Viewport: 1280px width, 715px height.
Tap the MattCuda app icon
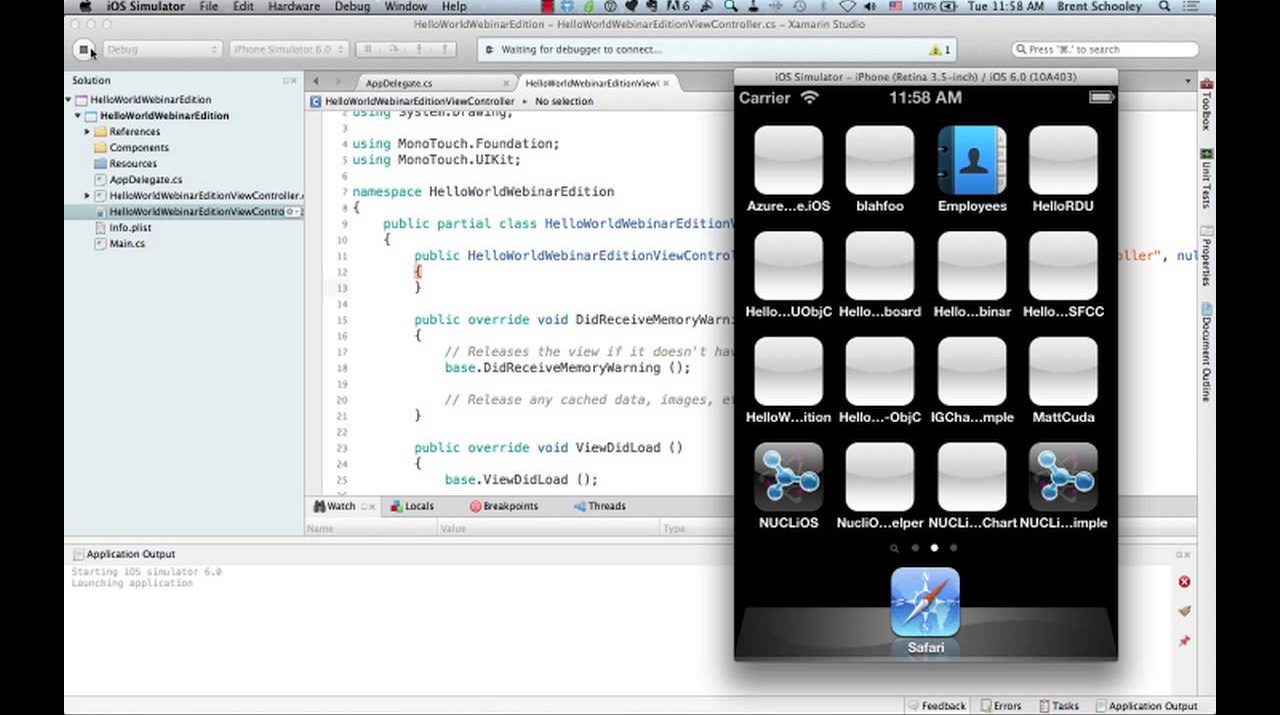(x=1062, y=372)
